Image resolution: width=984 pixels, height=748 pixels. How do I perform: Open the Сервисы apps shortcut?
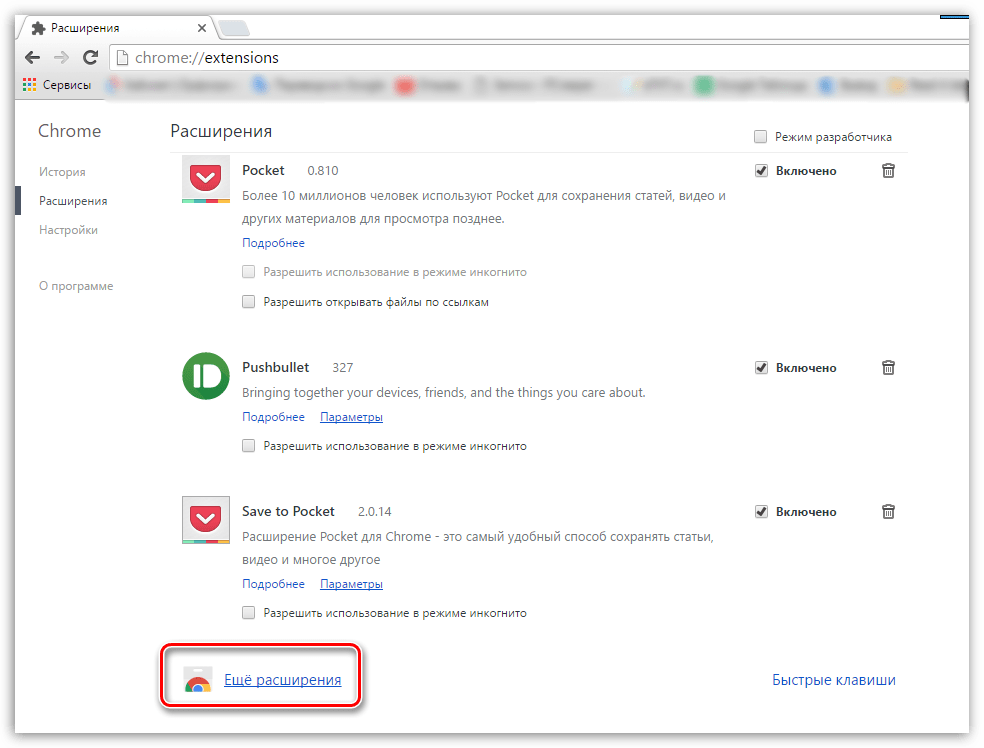57,85
